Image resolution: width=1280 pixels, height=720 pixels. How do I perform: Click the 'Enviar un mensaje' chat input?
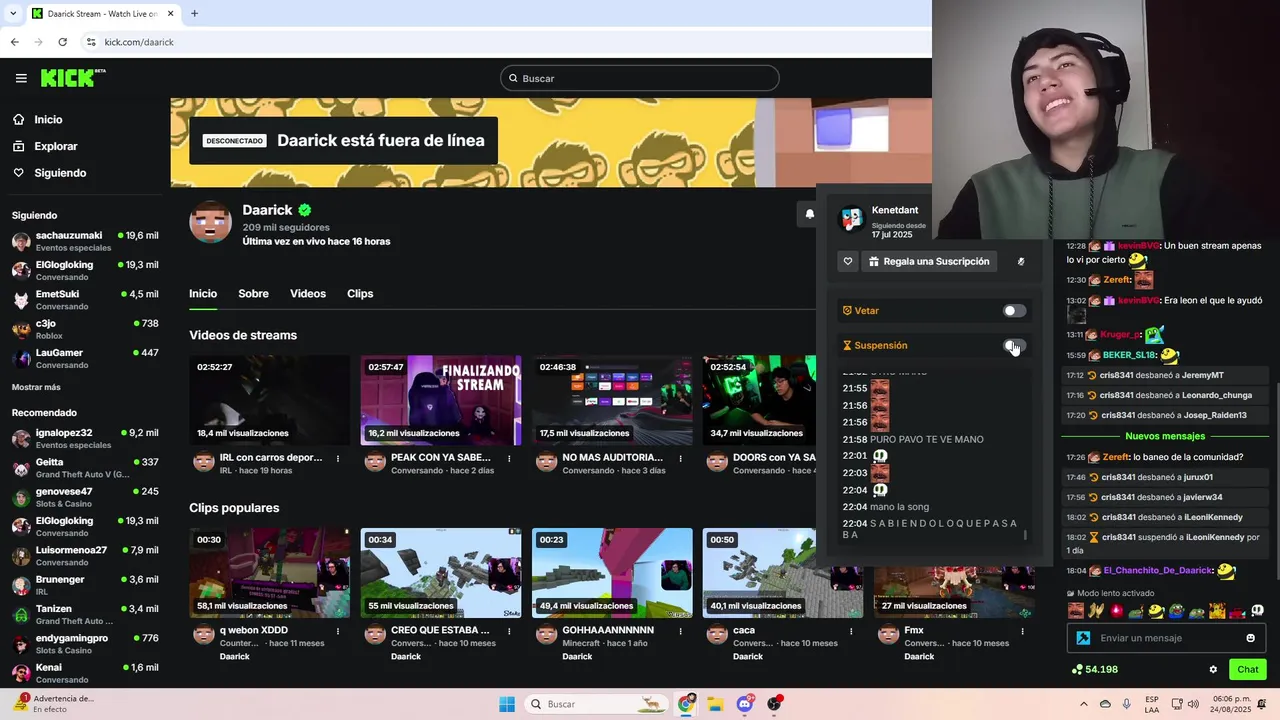coord(1166,638)
